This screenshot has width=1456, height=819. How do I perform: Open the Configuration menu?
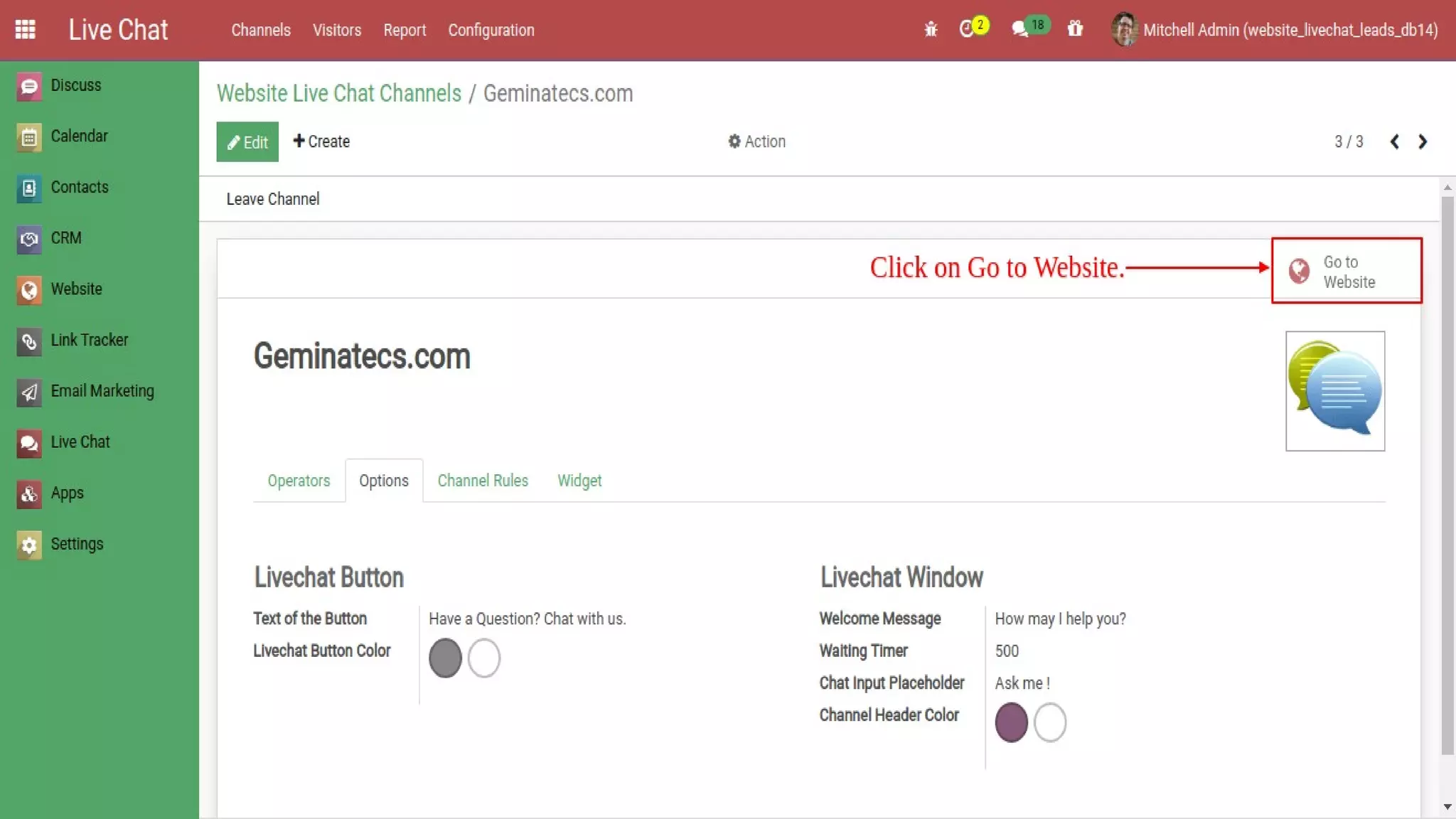(491, 30)
